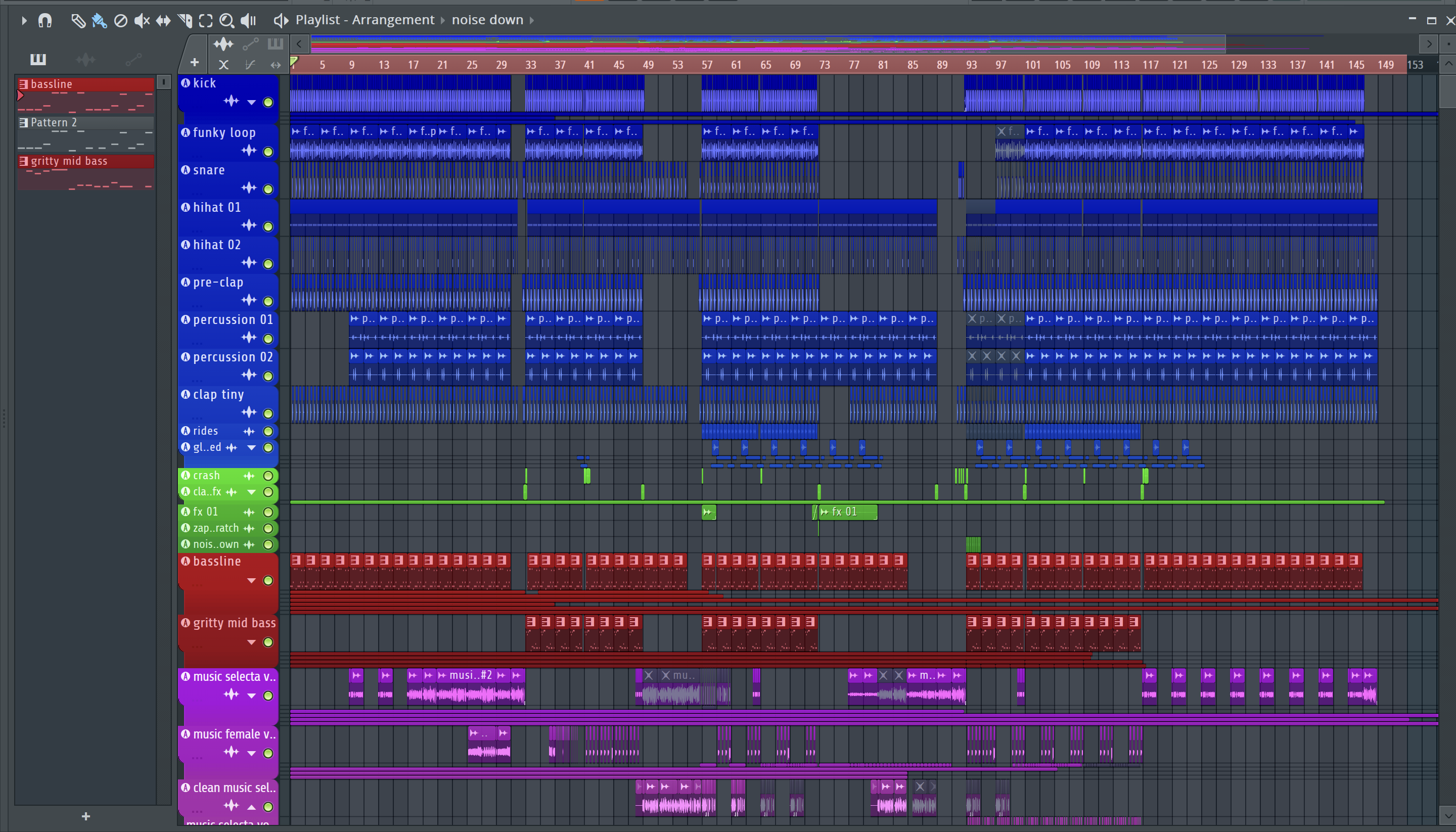This screenshot has width=1456, height=832.
Task: Select the Playback speaker tool
Action: coord(248,21)
